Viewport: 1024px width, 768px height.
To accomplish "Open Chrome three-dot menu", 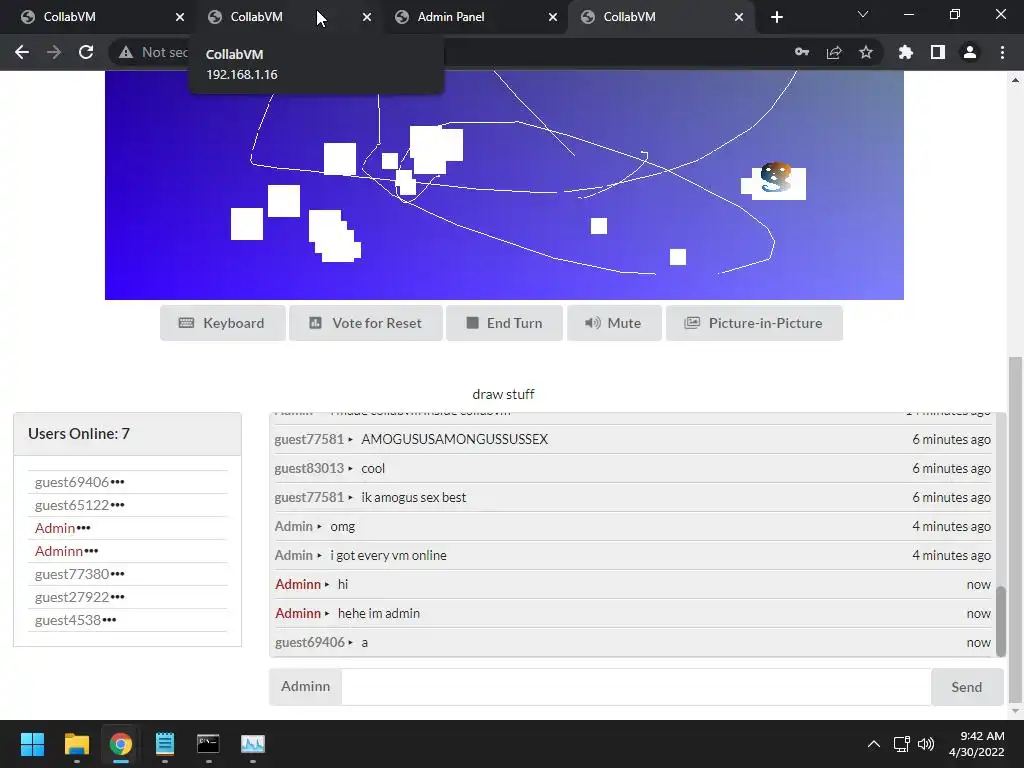I will tap(1002, 52).
